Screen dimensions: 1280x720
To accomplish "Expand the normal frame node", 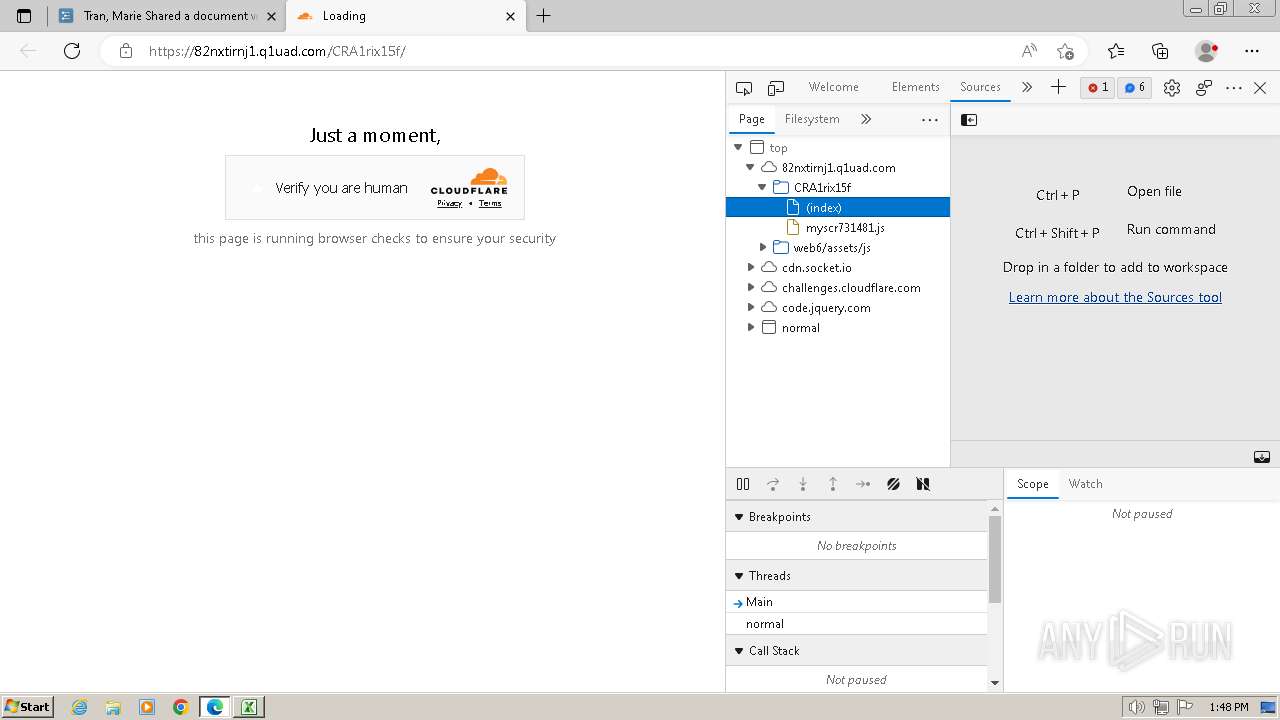I will tap(750, 327).
